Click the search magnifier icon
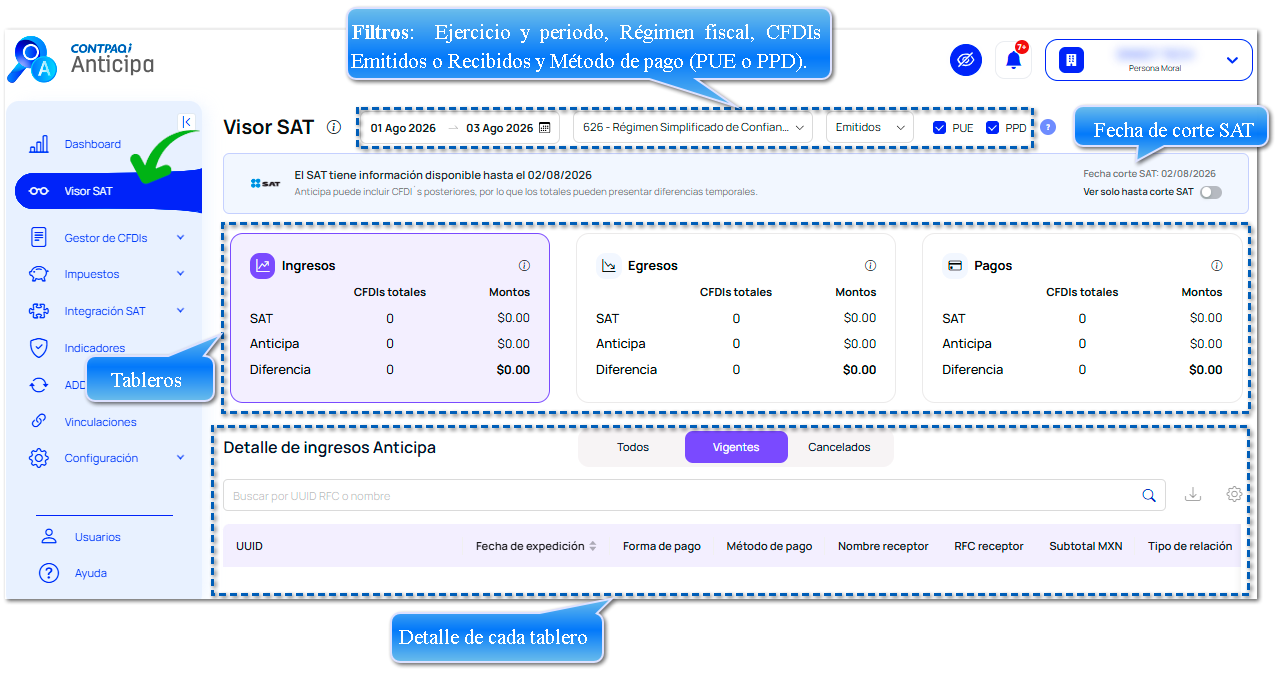This screenshot has height=674, width=1280. click(x=1149, y=495)
